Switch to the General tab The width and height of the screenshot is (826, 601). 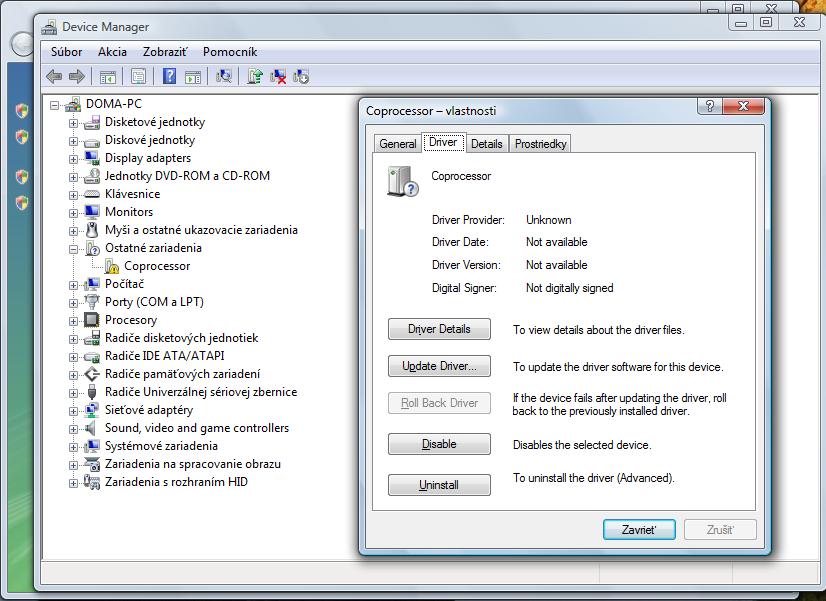398,144
